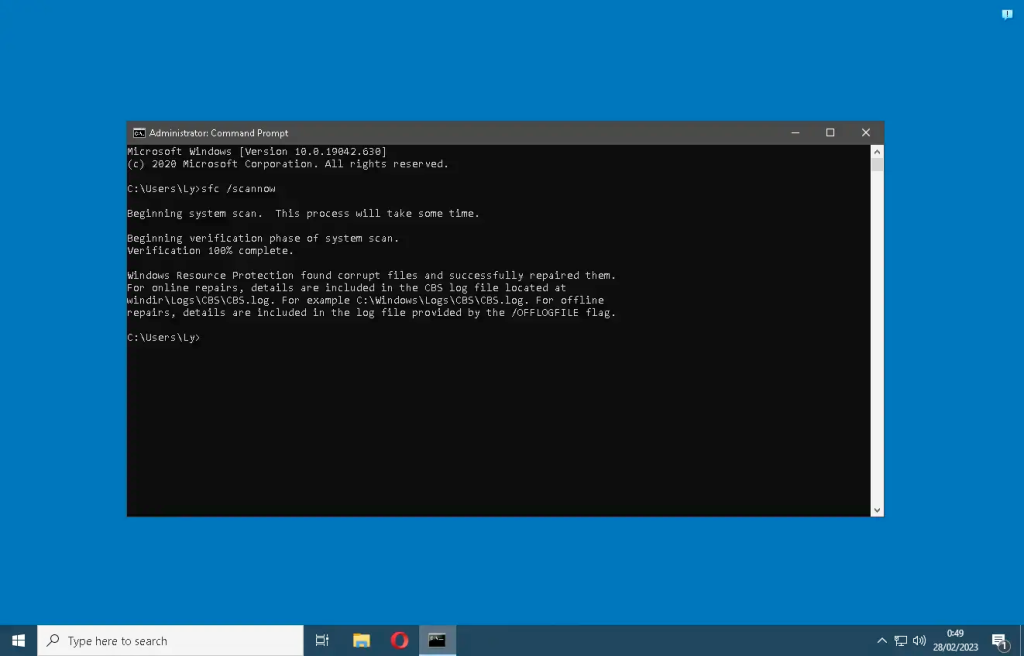The width and height of the screenshot is (1024, 656).
Task: Click the console scrollbar up arrow
Action: coord(877,152)
